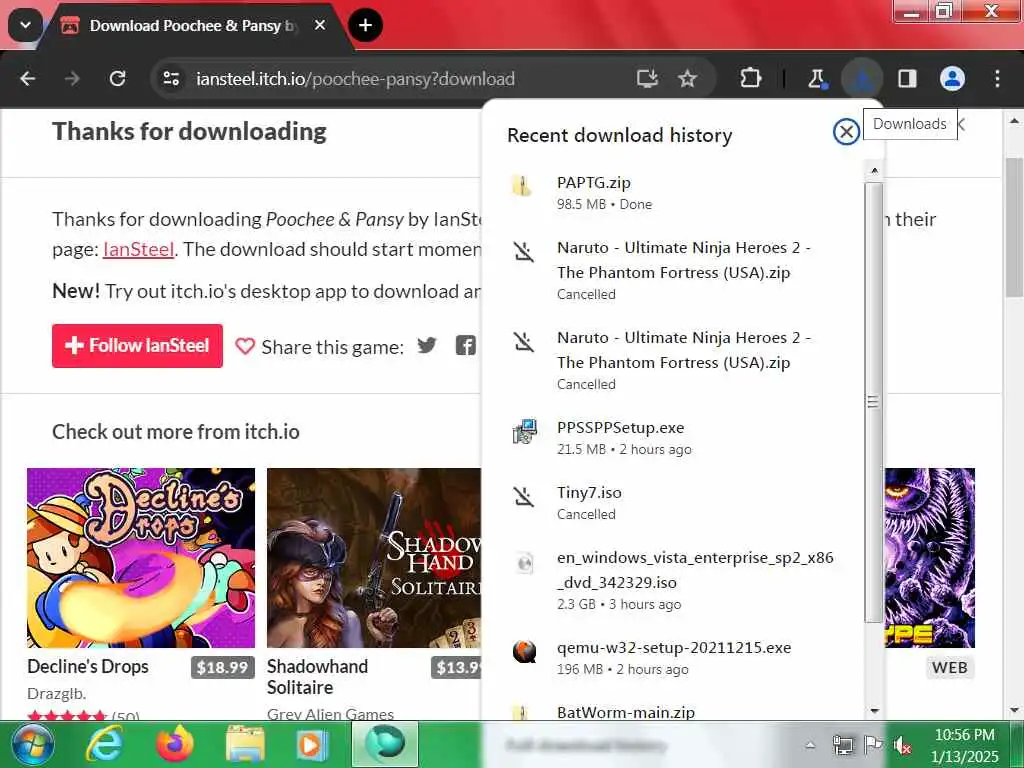Follow the IanSteel developer link

(138, 249)
